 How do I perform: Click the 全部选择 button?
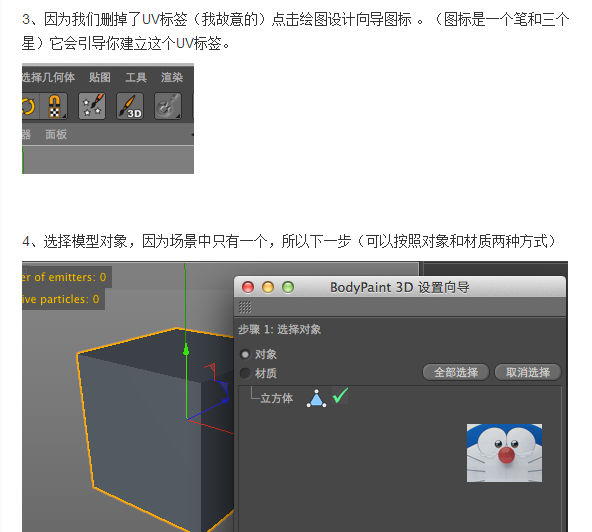click(x=456, y=372)
